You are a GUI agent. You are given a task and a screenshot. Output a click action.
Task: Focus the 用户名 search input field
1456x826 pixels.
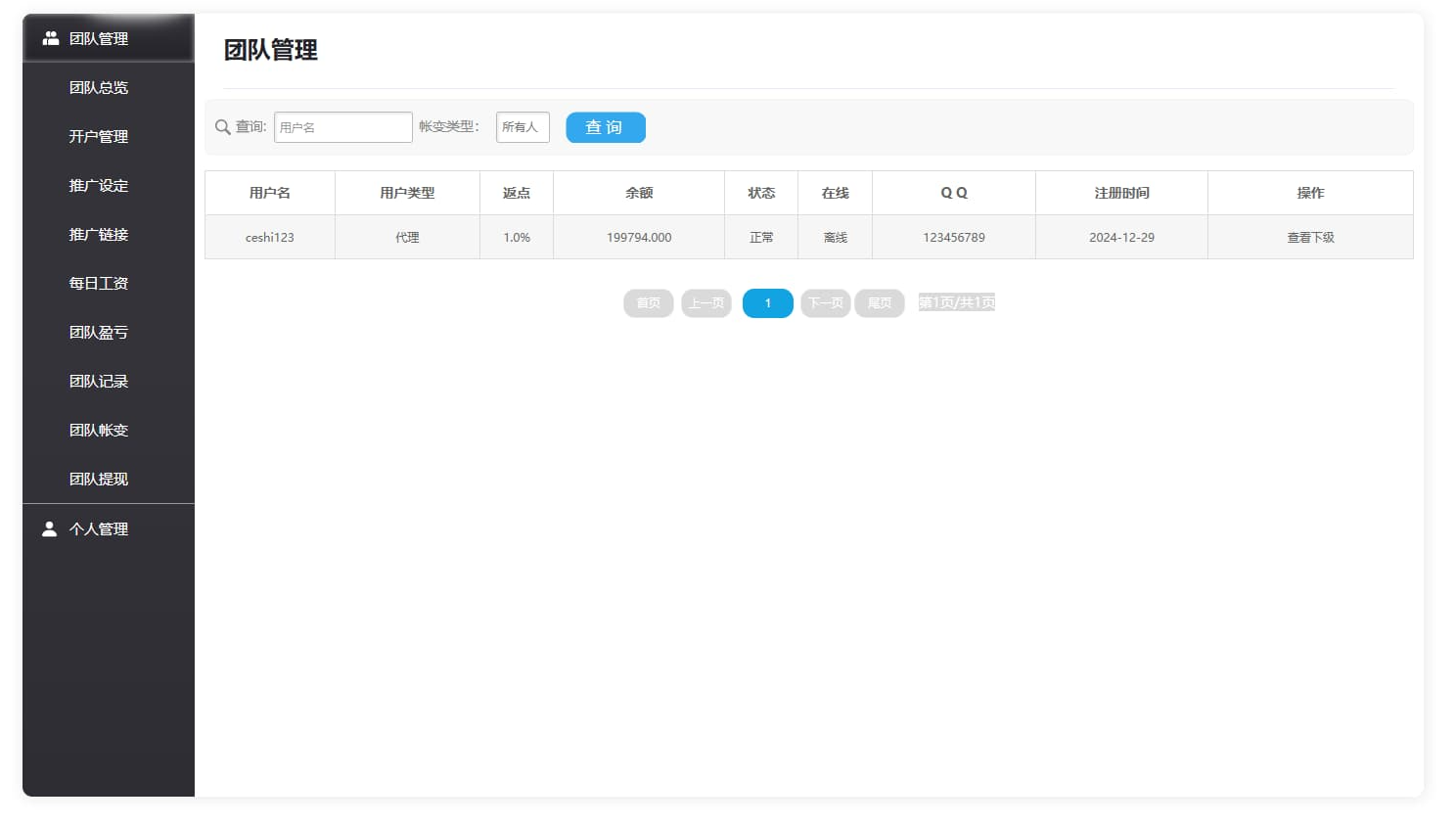(342, 127)
